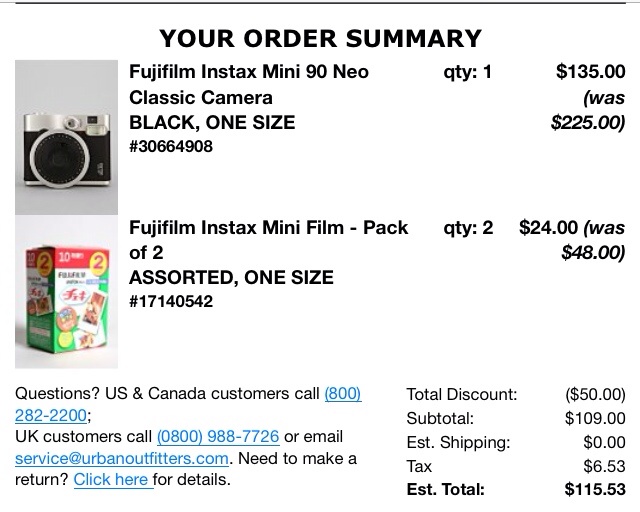Image resolution: width=640 pixels, height=512 pixels.
Task: Select camera item number #30664908
Action: point(171,147)
